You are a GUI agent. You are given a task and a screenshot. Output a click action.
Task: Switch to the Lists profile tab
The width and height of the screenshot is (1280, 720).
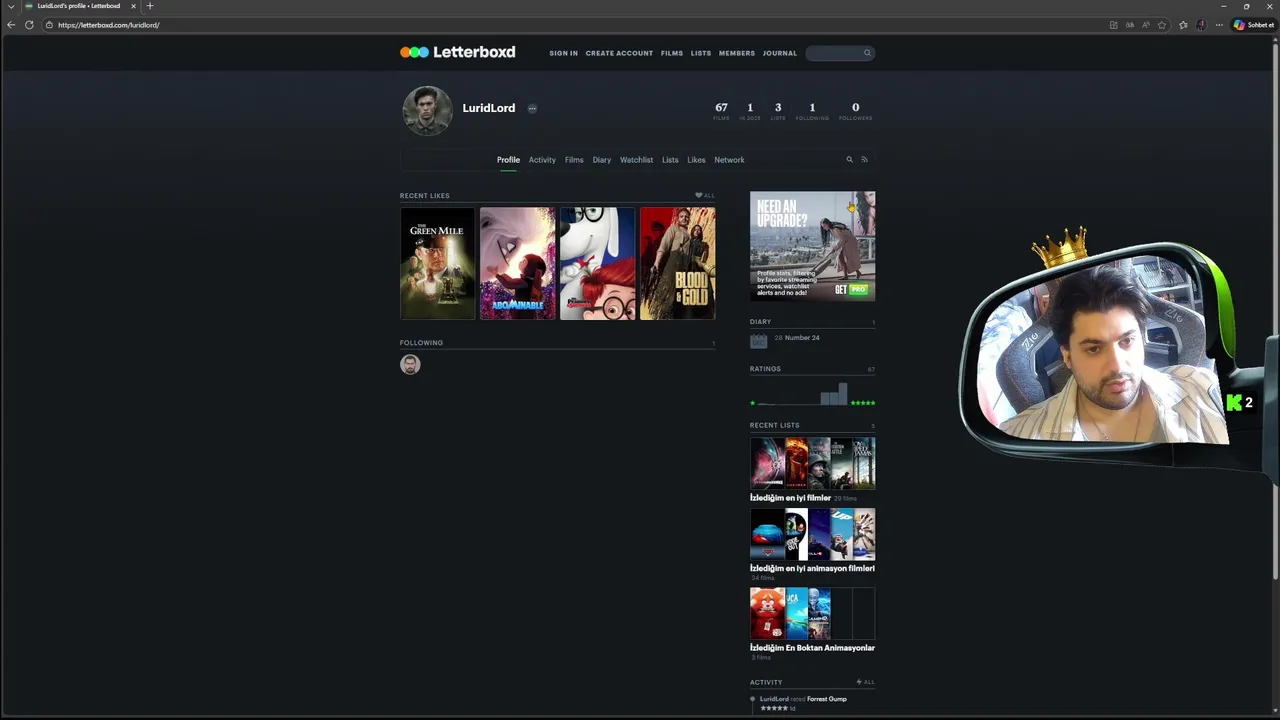[x=670, y=160]
